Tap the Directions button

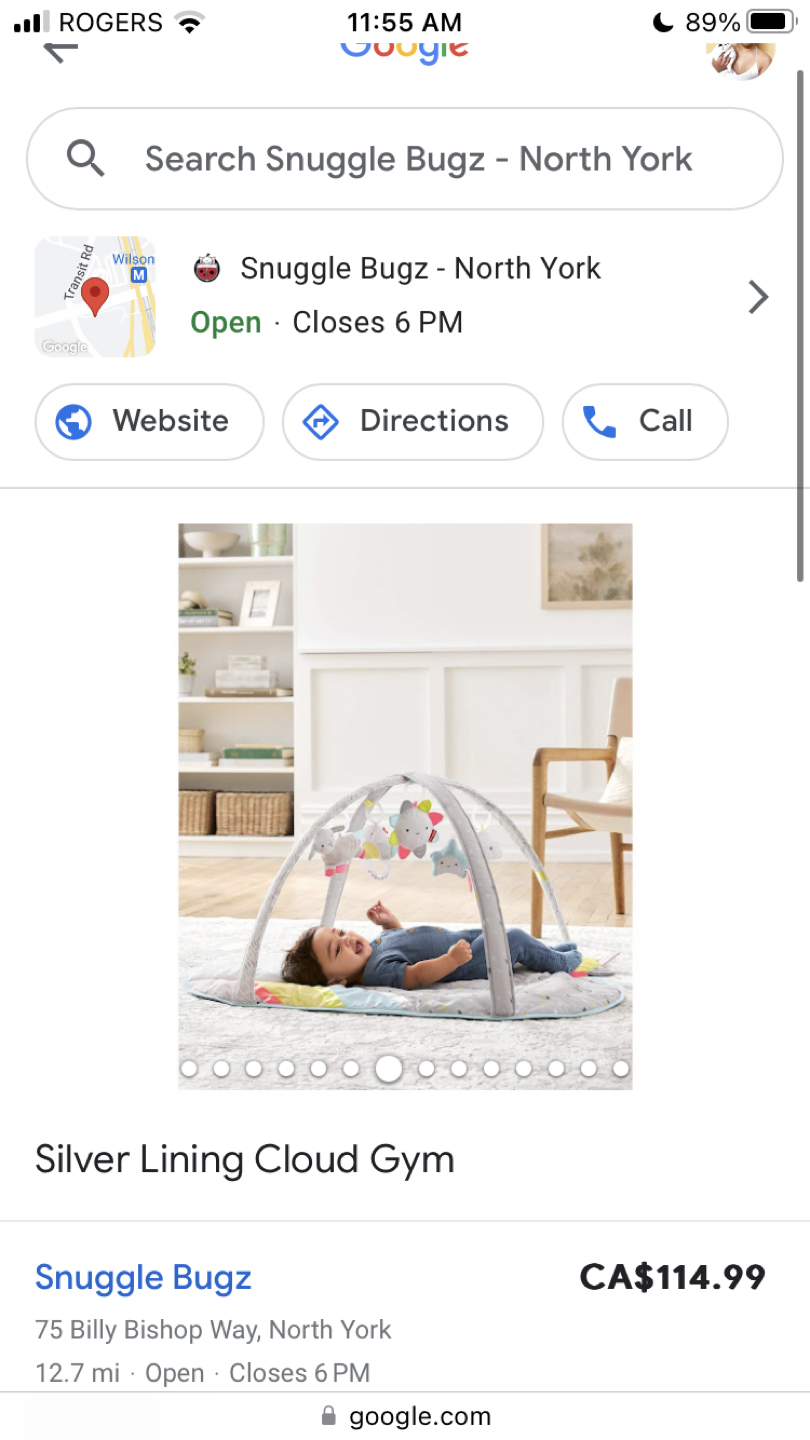tap(413, 421)
